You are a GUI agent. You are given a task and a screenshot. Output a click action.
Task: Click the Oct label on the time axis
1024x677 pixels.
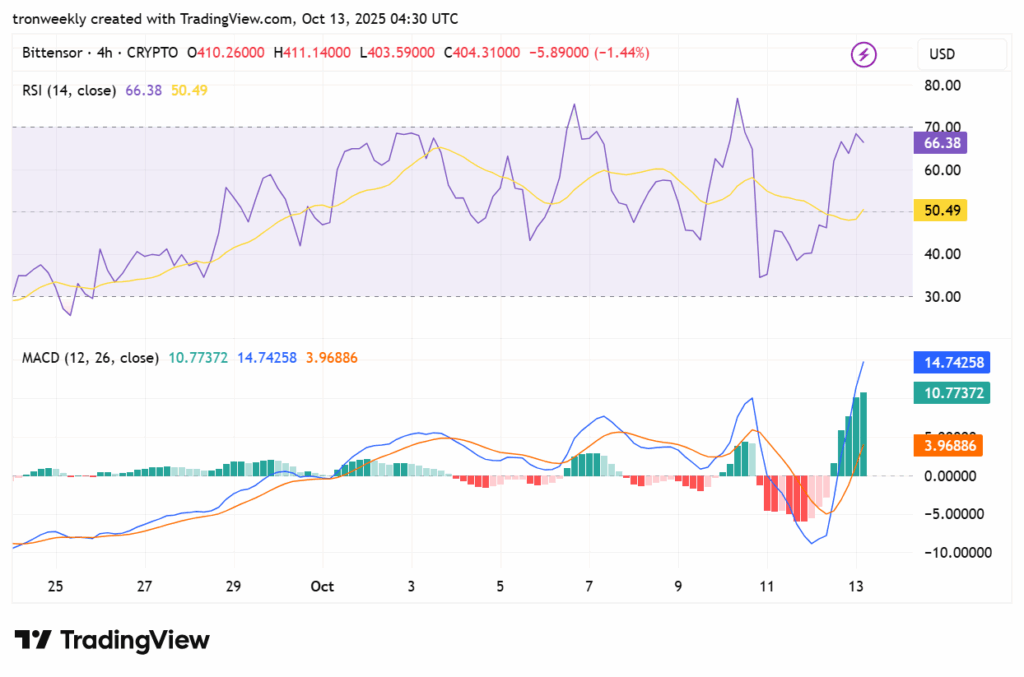(321, 586)
